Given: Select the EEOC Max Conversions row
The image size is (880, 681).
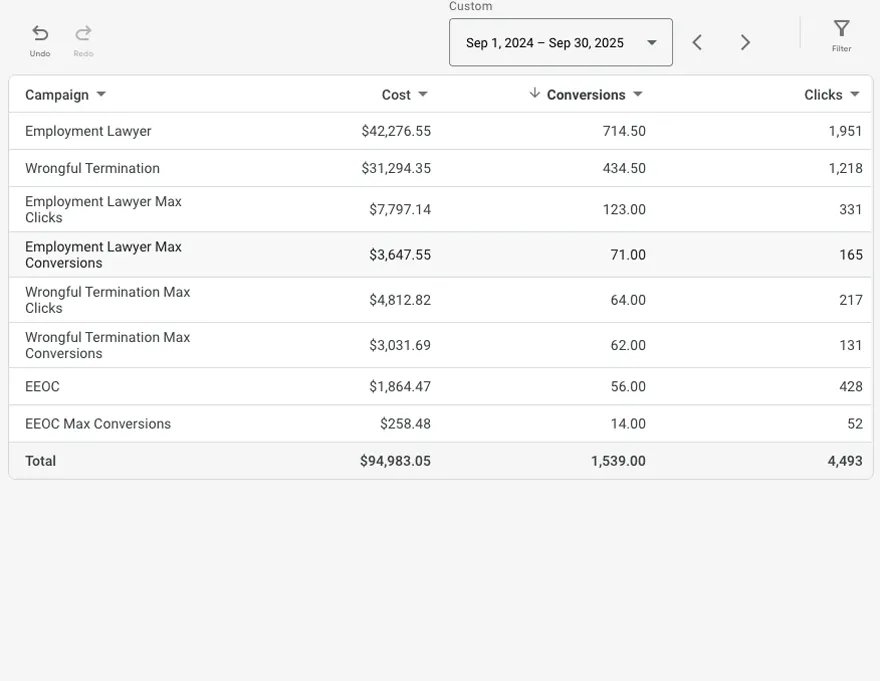Looking at the screenshot, I should [x=98, y=424].
